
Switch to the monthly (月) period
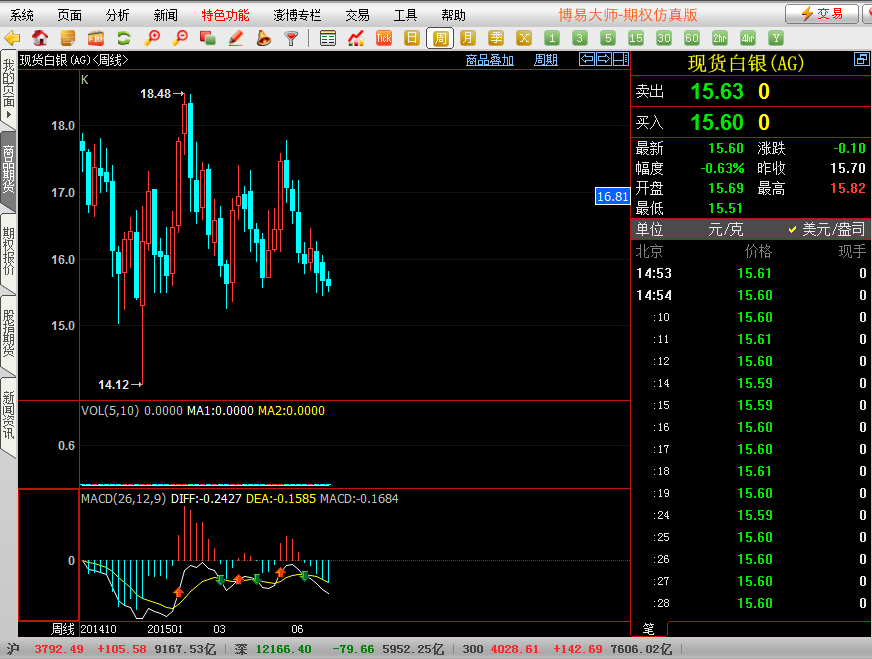pos(467,38)
